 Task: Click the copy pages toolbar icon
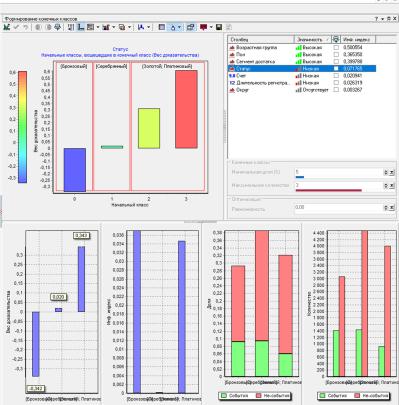[x=122, y=28]
